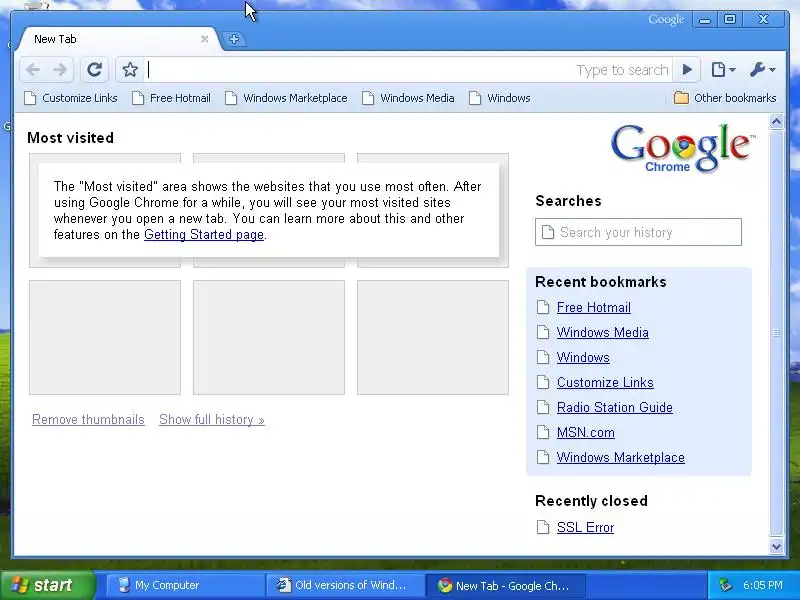Click the 6:05 PM system clock
This screenshot has width=800, height=600.
pos(763,585)
